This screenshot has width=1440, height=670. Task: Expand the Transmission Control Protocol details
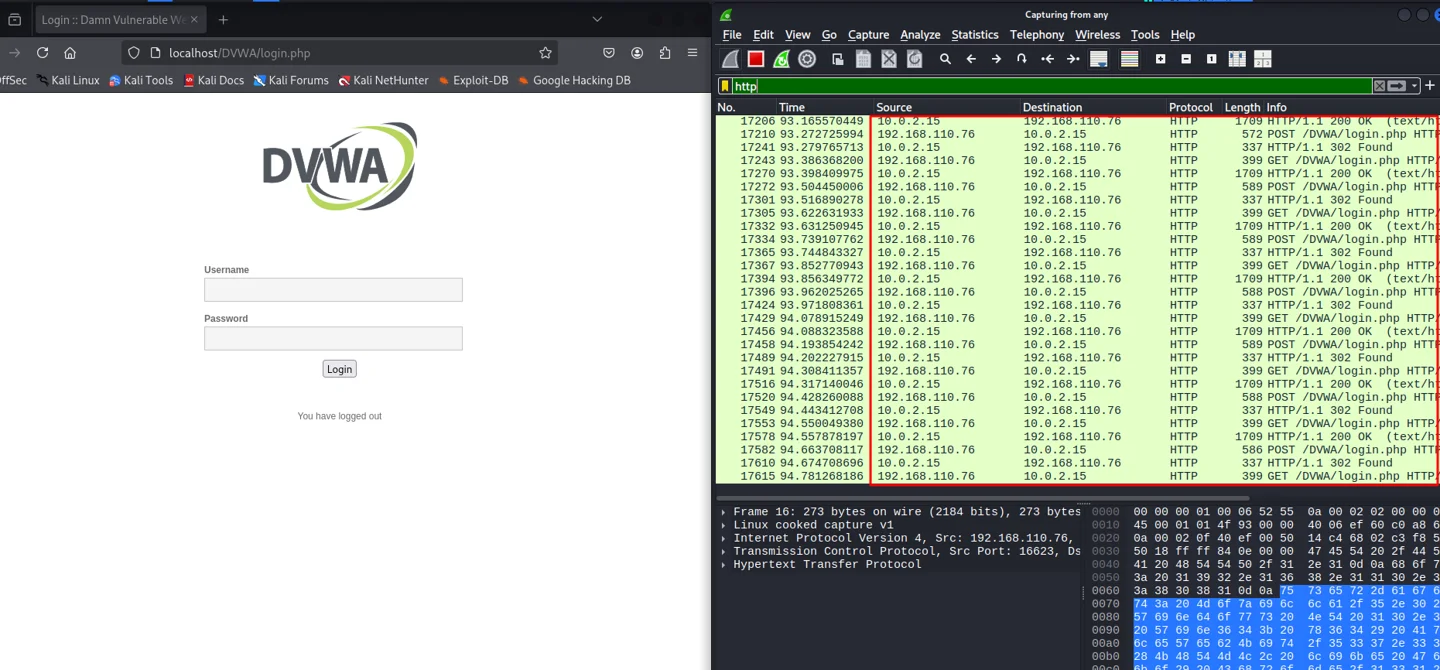[x=723, y=551]
